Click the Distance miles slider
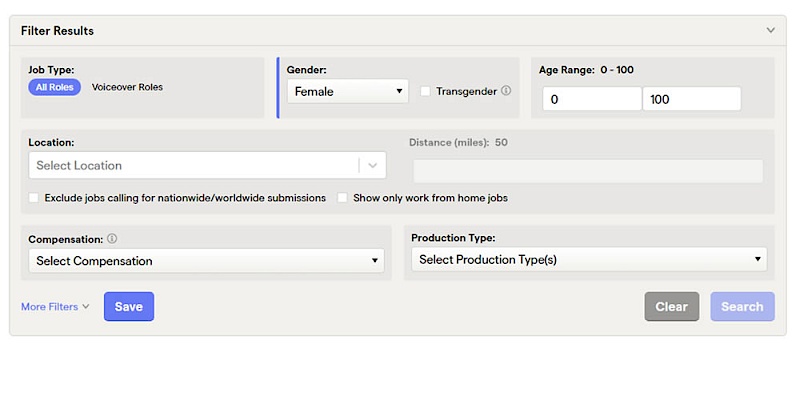The image size is (800, 400). point(588,171)
